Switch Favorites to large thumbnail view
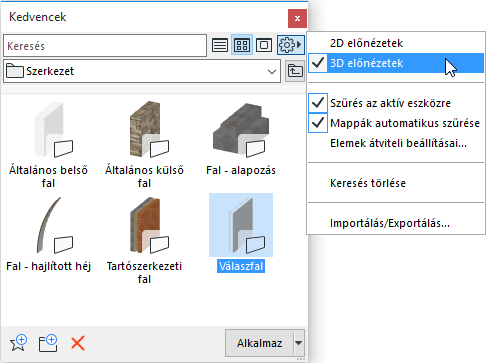Viewport: 486px width, 363px height. (x=242, y=45)
